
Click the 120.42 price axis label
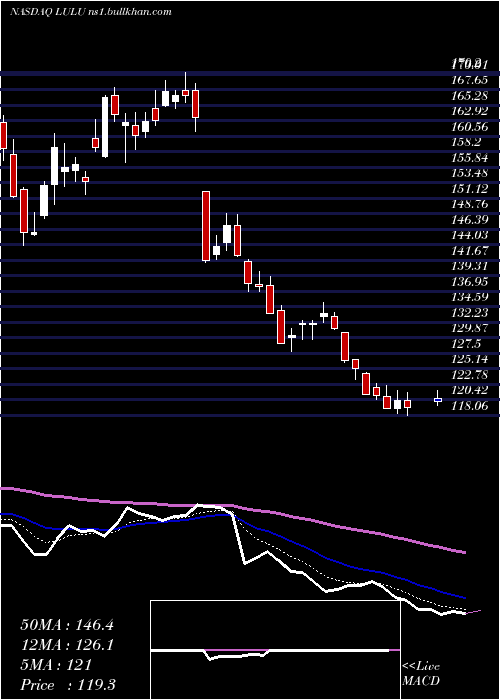[470, 389]
